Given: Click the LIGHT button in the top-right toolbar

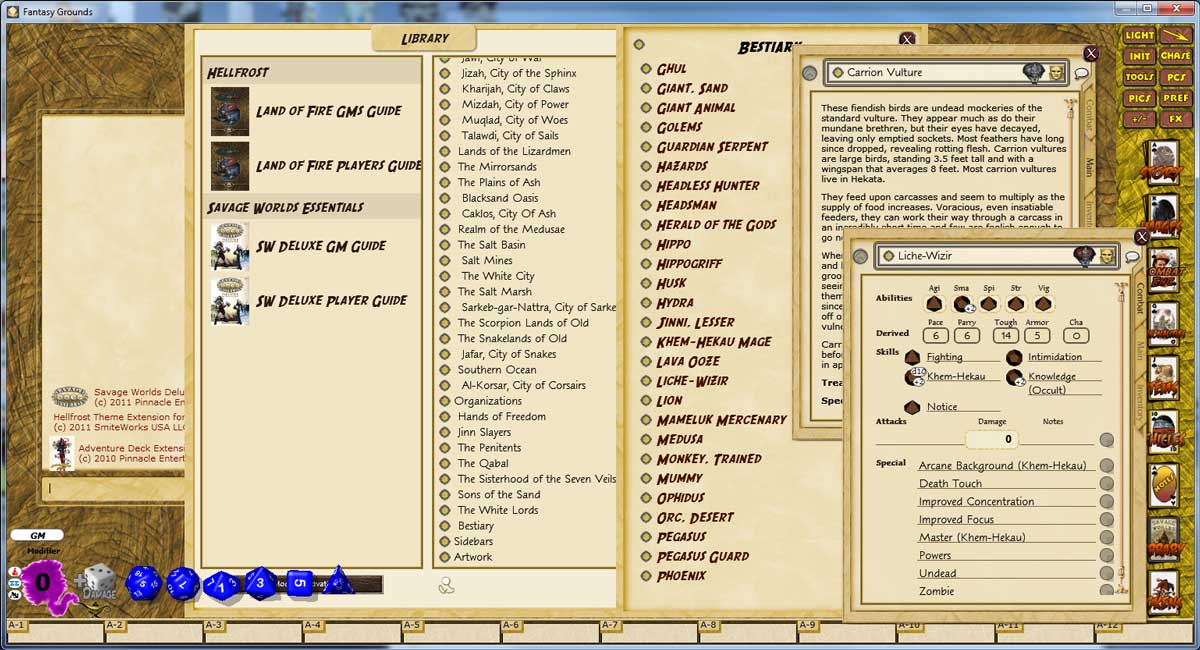Looking at the screenshot, I should 1139,35.
